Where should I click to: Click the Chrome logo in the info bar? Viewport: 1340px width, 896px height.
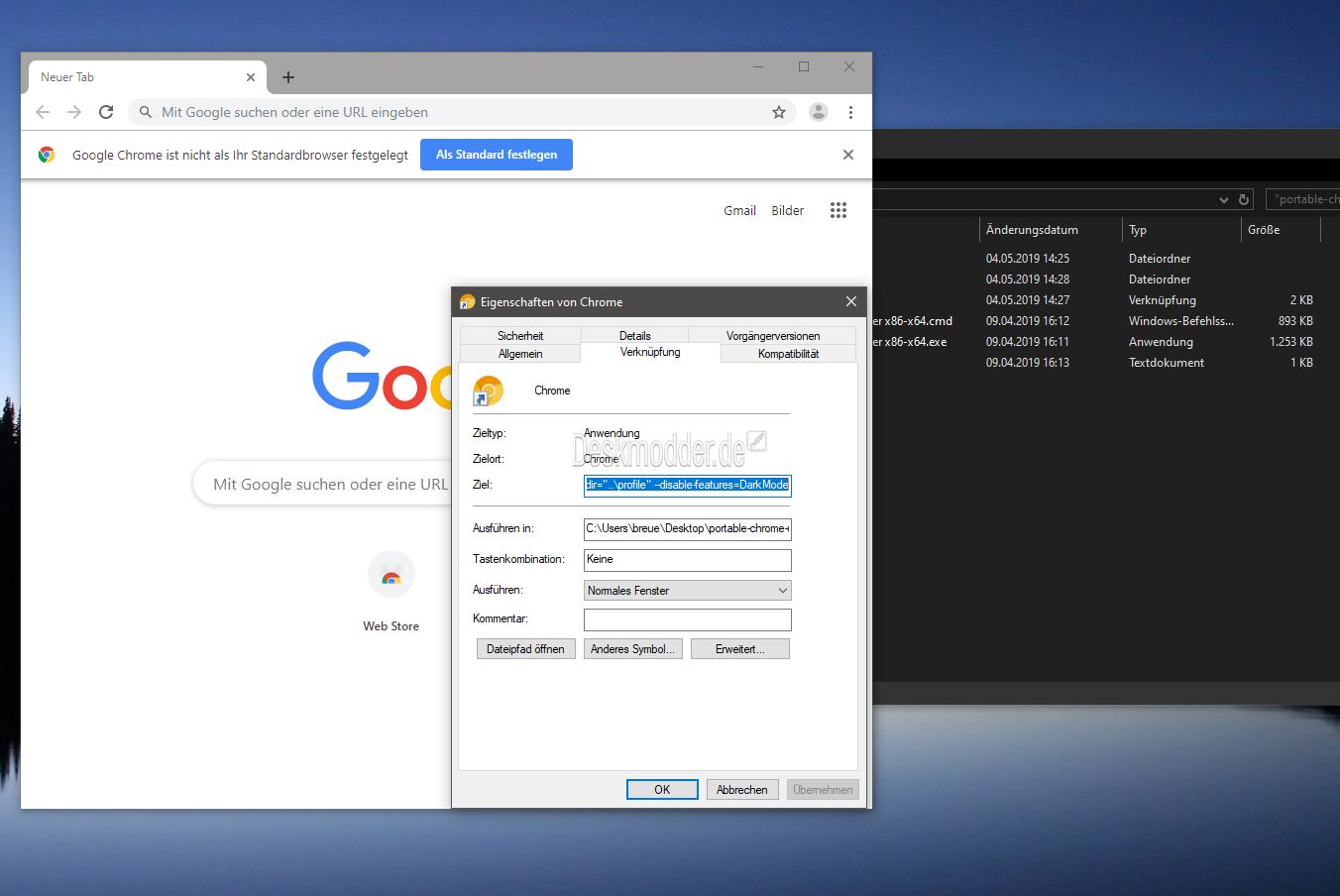[47, 155]
